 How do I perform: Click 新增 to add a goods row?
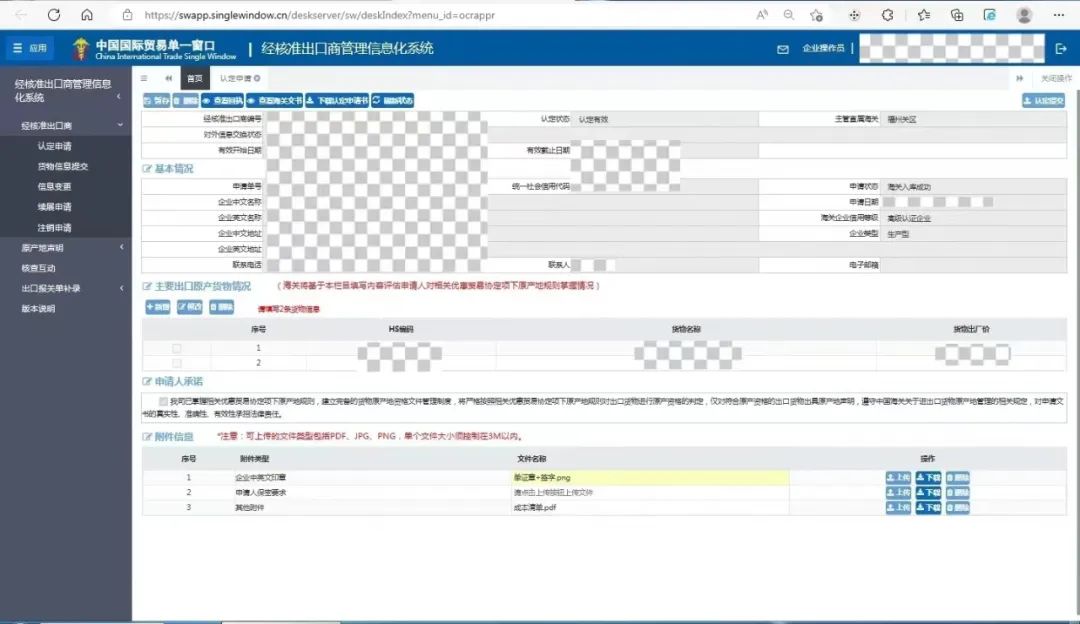tap(158, 307)
